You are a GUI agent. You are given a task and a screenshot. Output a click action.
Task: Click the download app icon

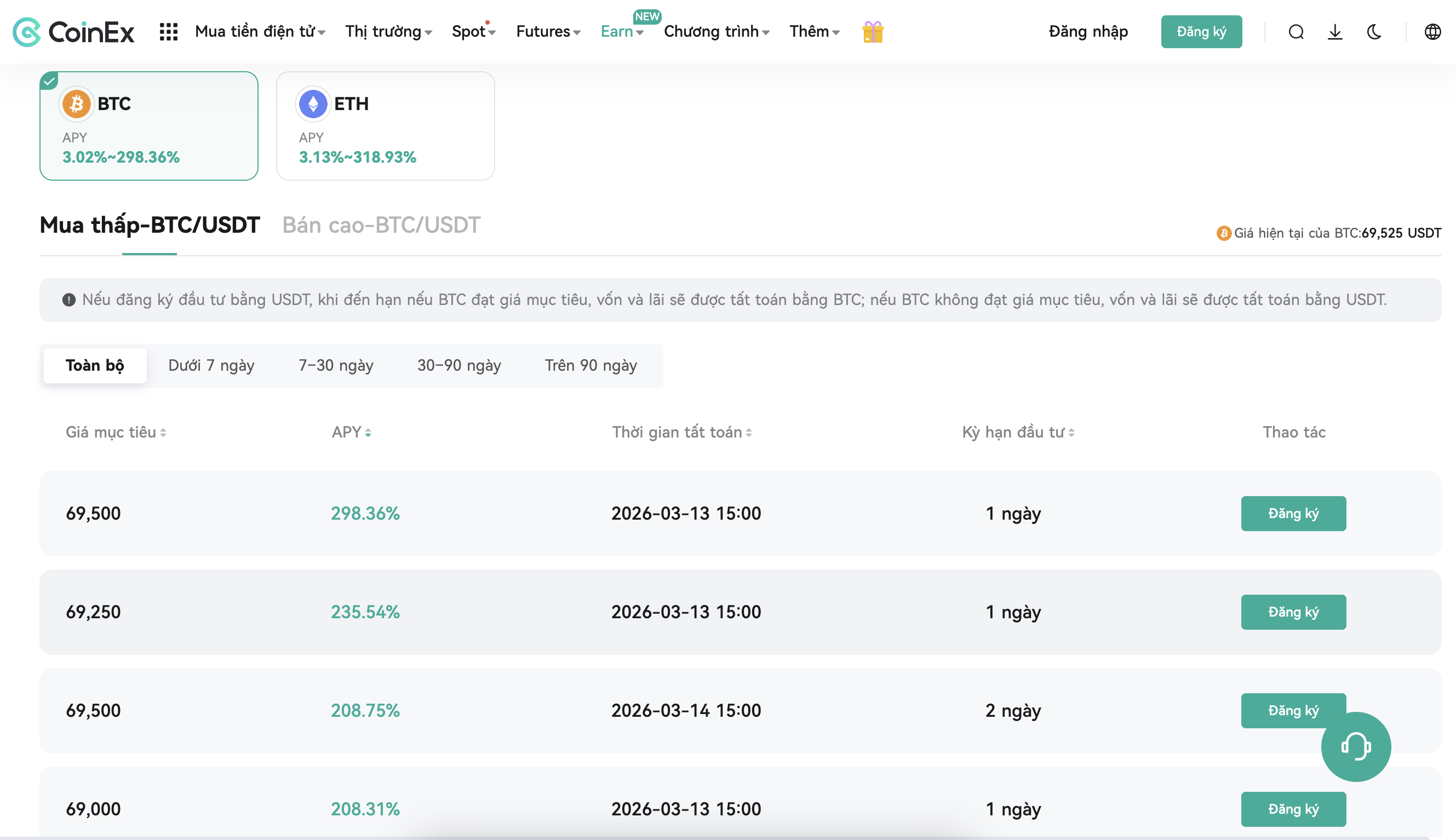(x=1334, y=32)
